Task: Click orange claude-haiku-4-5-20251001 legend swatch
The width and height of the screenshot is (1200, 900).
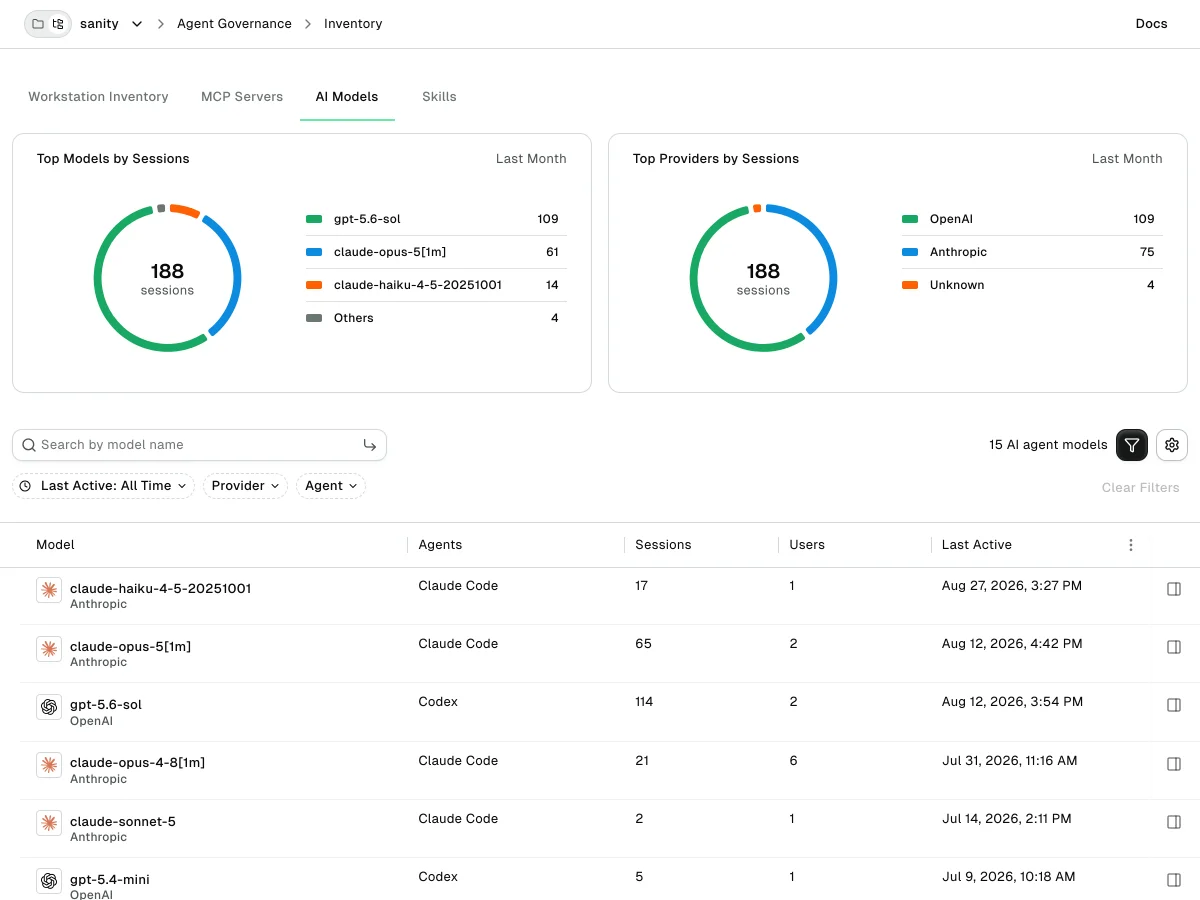Action: click(x=314, y=285)
